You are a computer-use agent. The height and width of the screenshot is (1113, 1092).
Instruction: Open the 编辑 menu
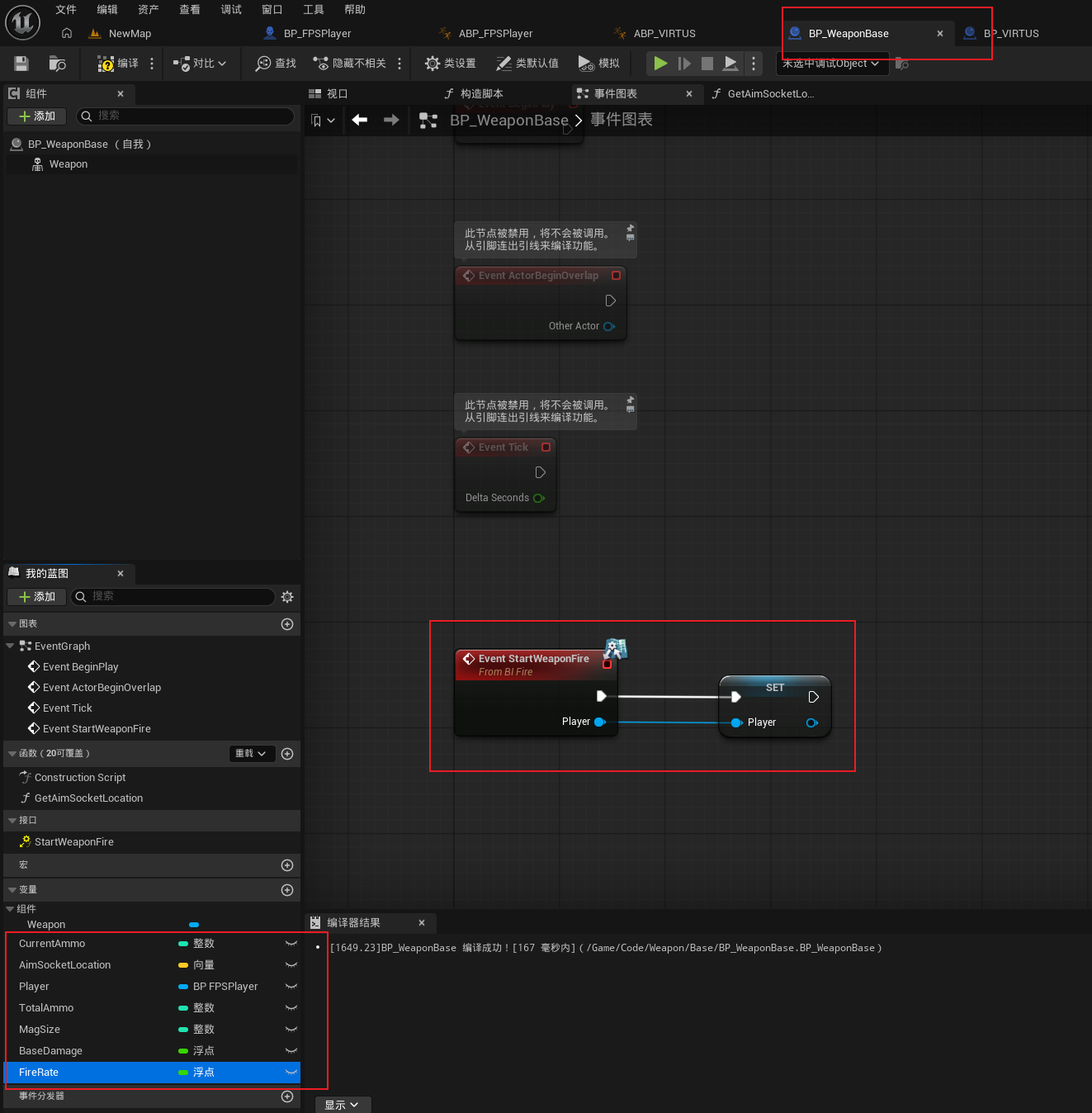[107, 10]
